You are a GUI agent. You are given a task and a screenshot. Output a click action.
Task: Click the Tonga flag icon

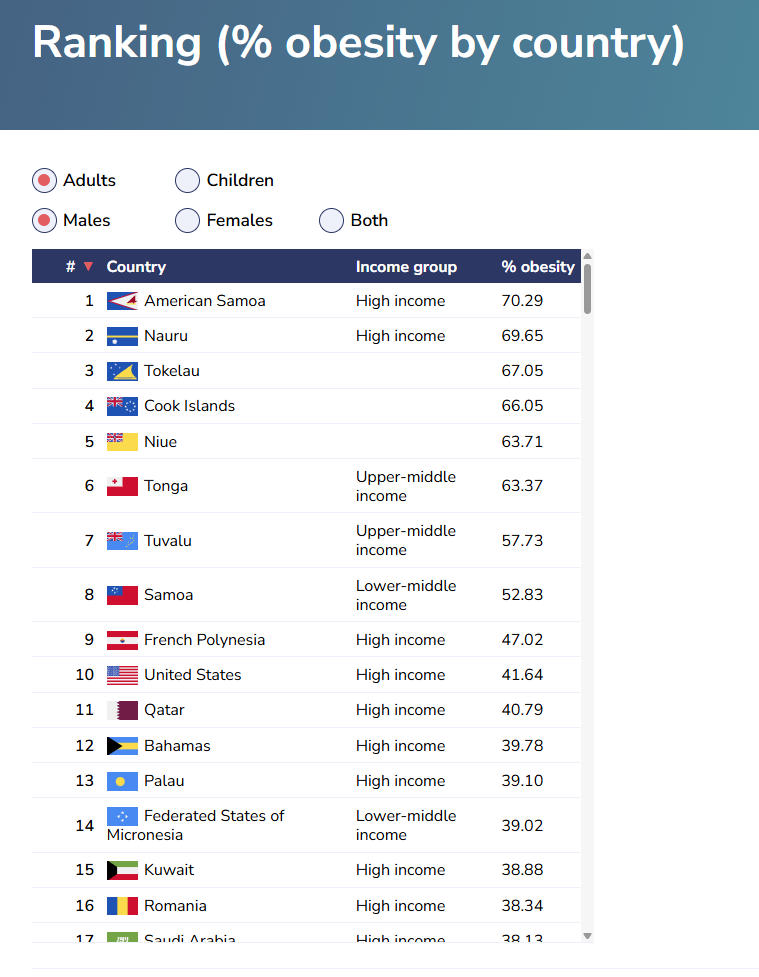[x=122, y=486]
